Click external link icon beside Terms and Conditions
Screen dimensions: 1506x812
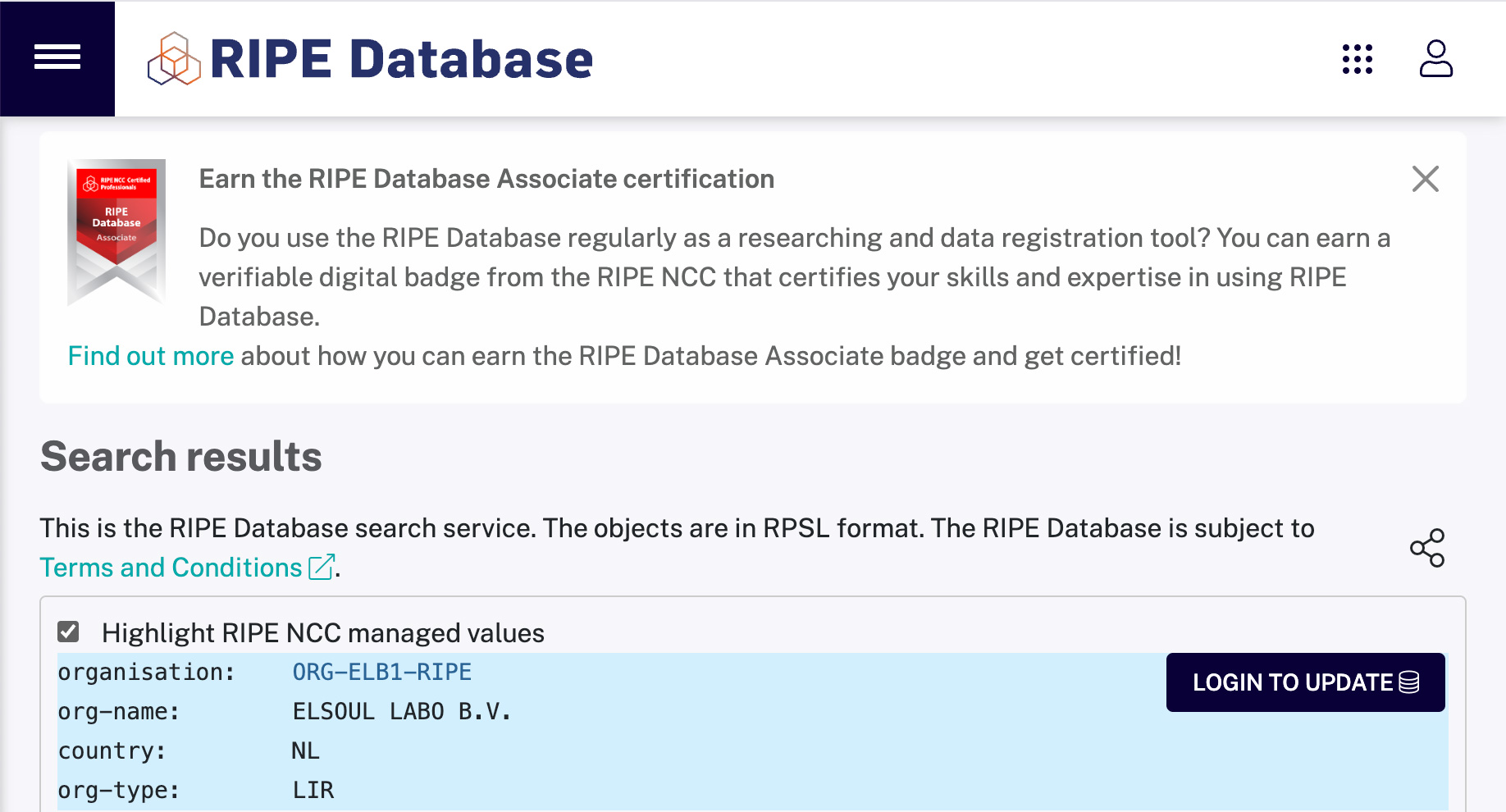coord(322,567)
